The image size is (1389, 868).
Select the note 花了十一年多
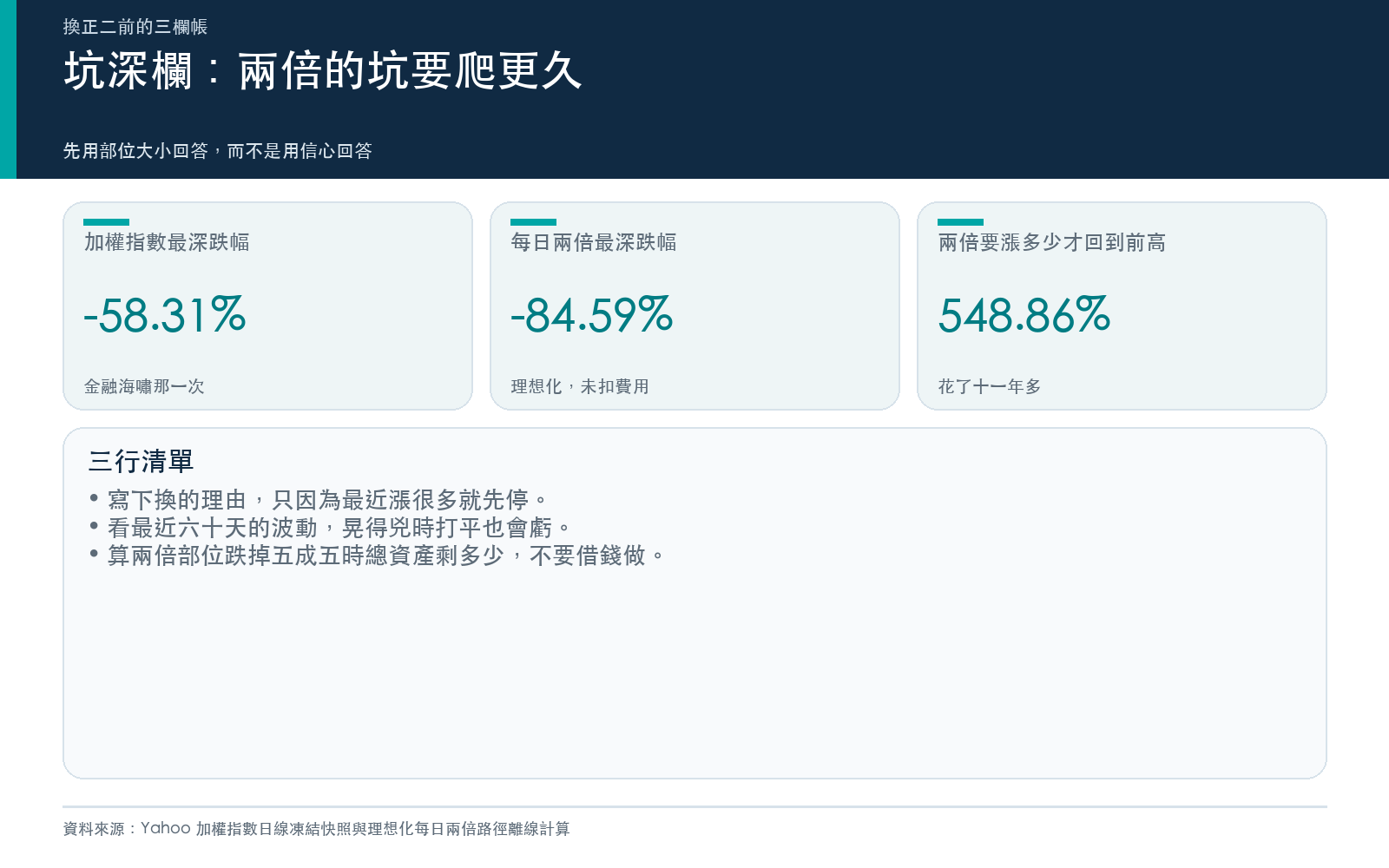990,386
